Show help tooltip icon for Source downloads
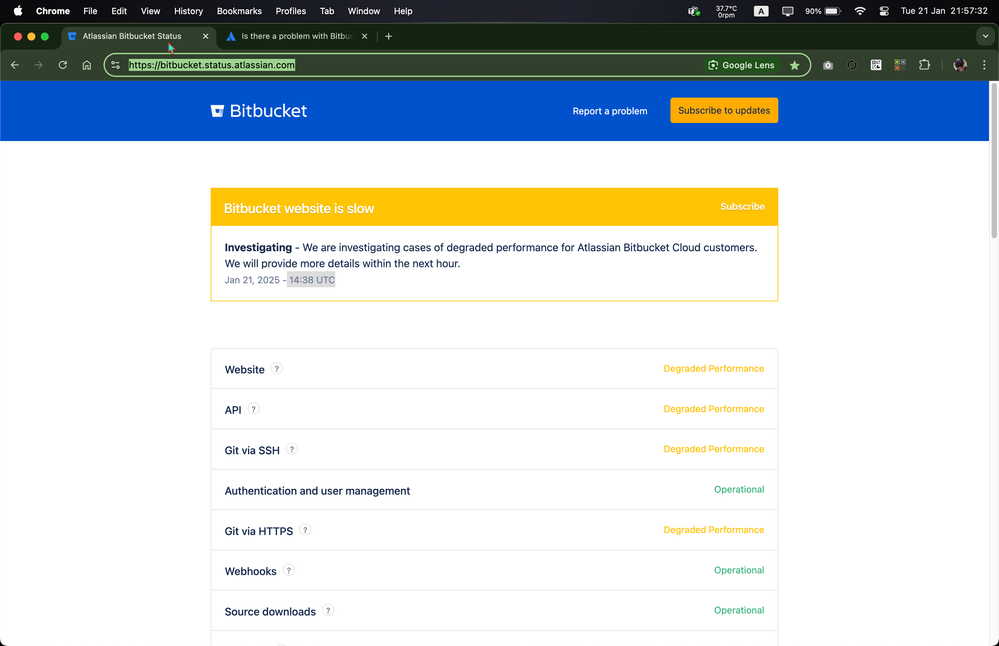This screenshot has width=999, height=646. point(328,610)
